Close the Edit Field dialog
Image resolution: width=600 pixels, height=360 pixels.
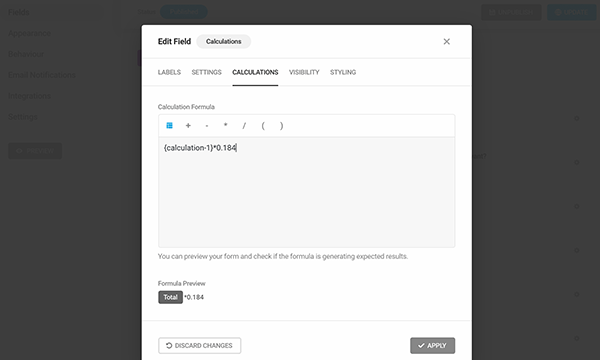tap(447, 41)
